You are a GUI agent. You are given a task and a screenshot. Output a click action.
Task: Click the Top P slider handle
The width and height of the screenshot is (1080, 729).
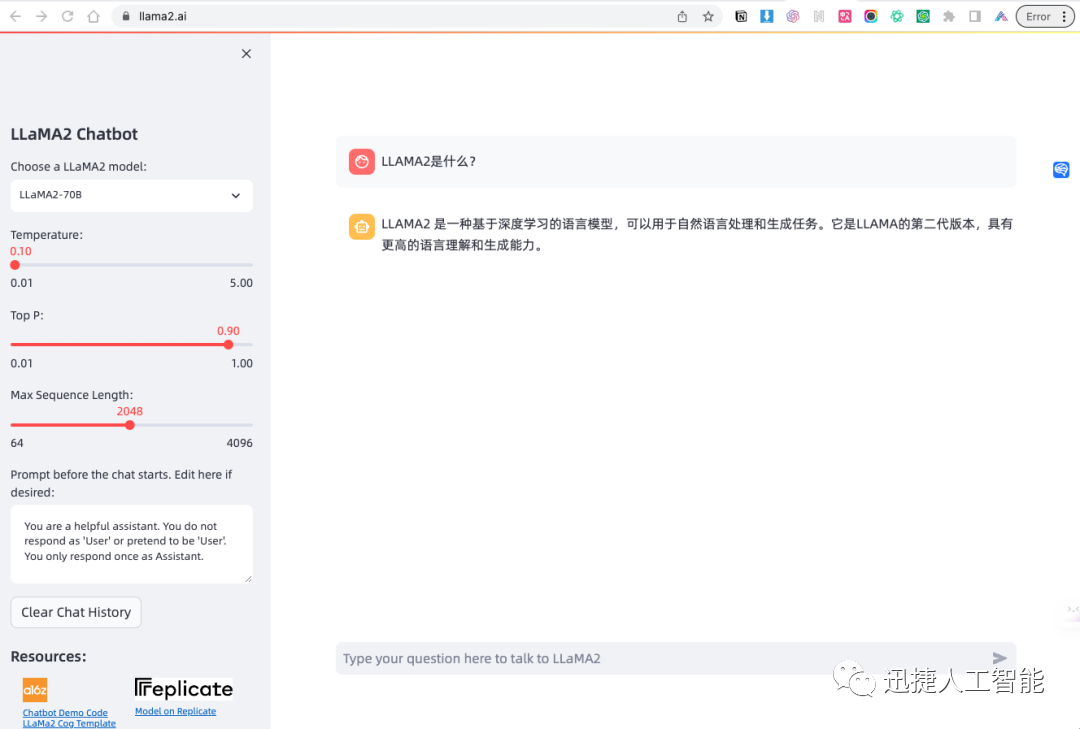tap(228, 344)
